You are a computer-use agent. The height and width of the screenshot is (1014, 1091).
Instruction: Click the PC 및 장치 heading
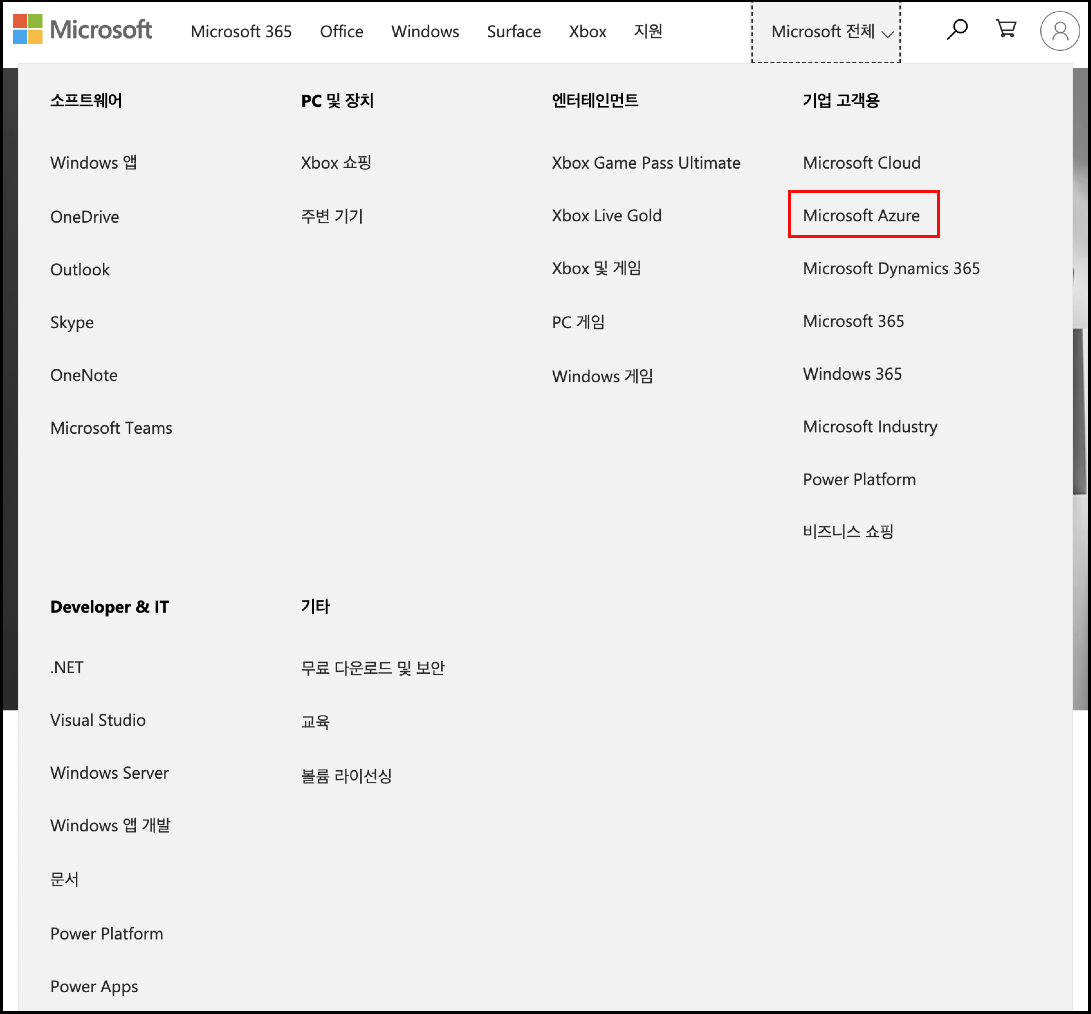(337, 101)
